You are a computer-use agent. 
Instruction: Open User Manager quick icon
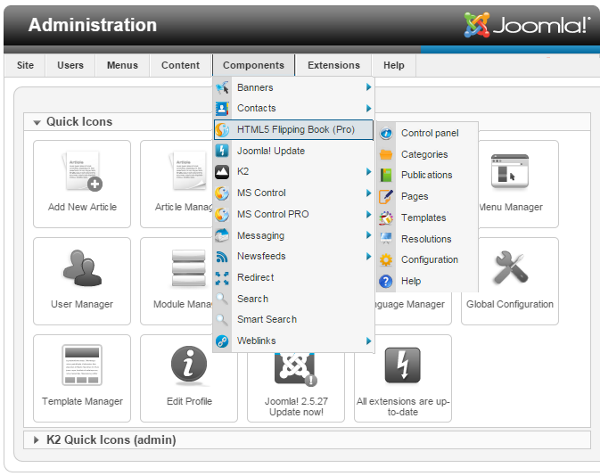pyautogui.click(x=82, y=281)
